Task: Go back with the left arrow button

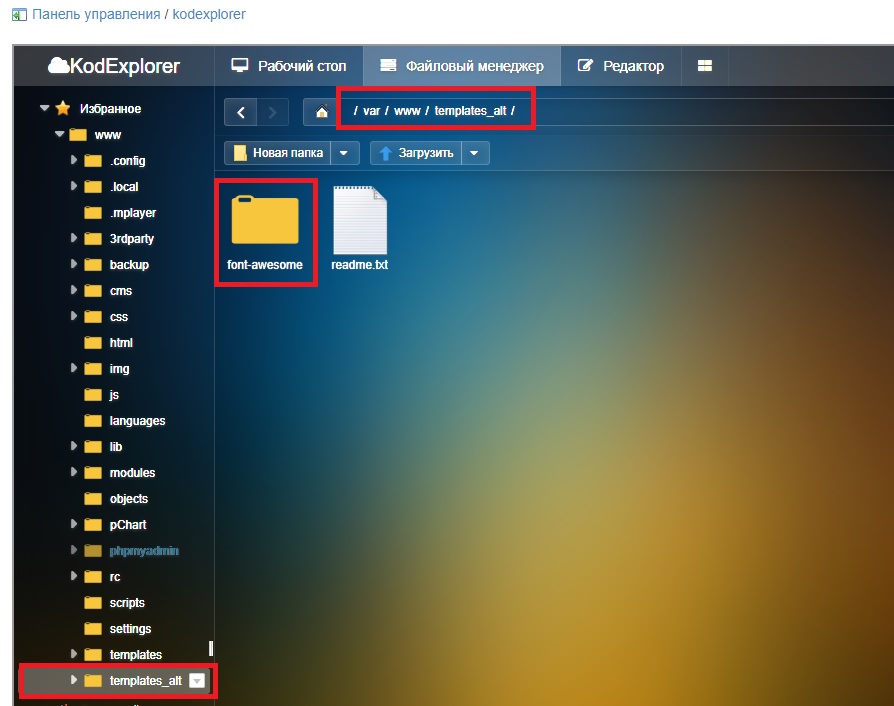Action: tap(241, 112)
